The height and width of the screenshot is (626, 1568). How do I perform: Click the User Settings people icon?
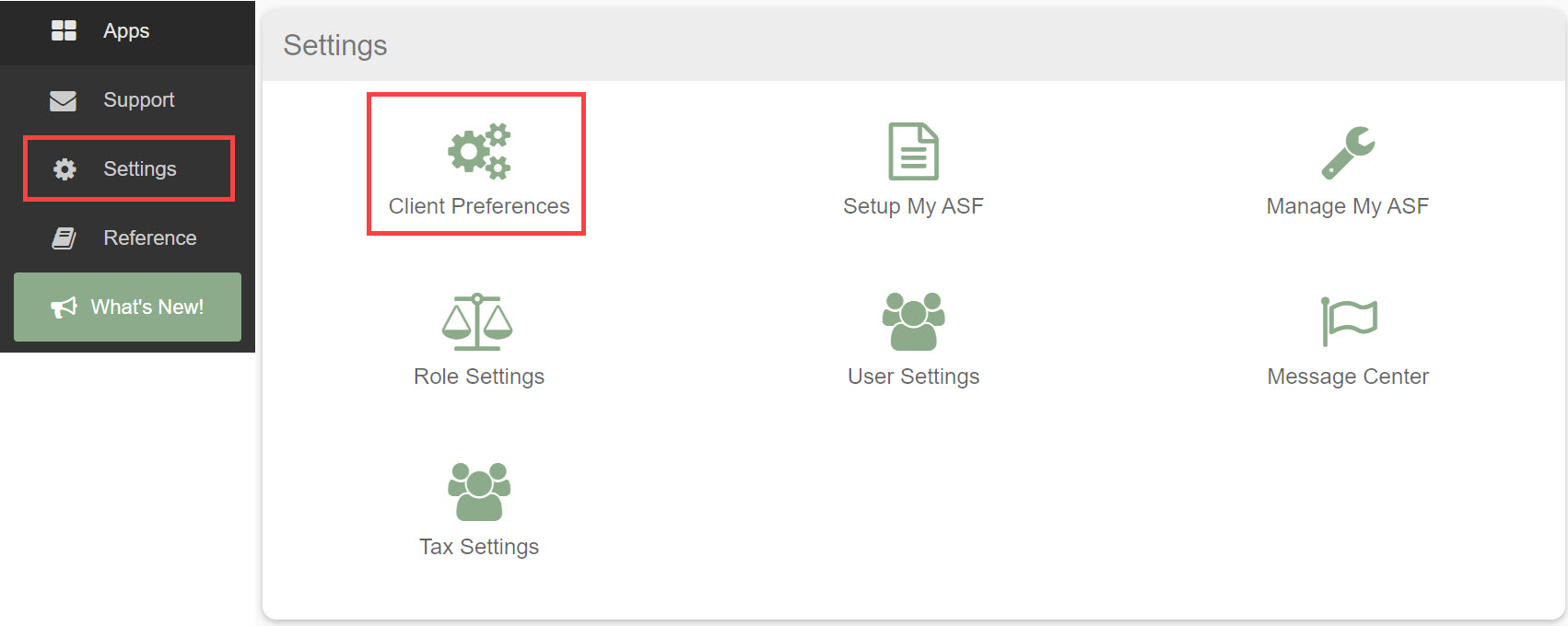913,321
